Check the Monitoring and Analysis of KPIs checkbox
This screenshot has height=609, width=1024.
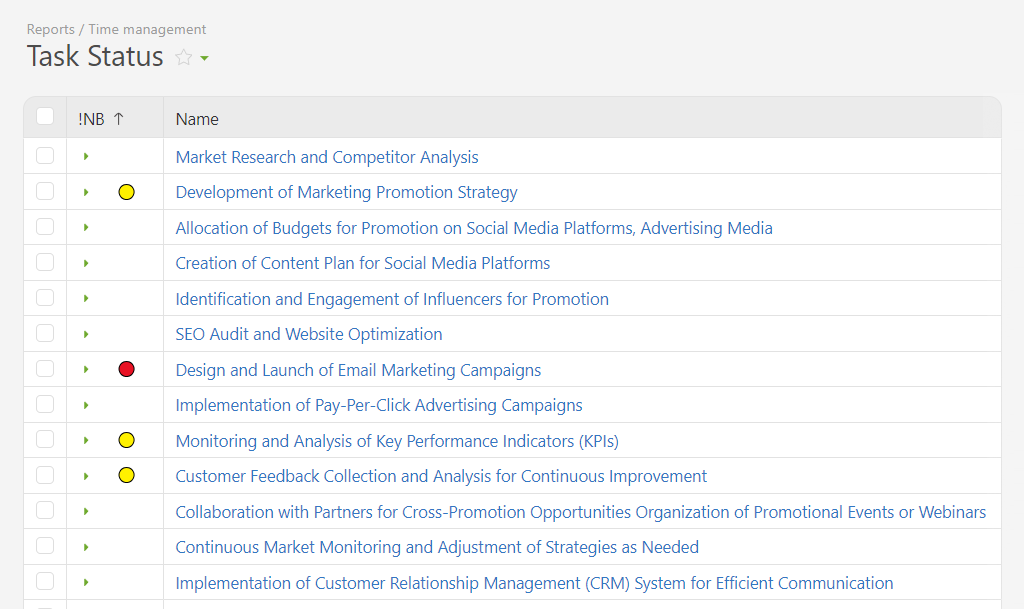[x=45, y=439]
